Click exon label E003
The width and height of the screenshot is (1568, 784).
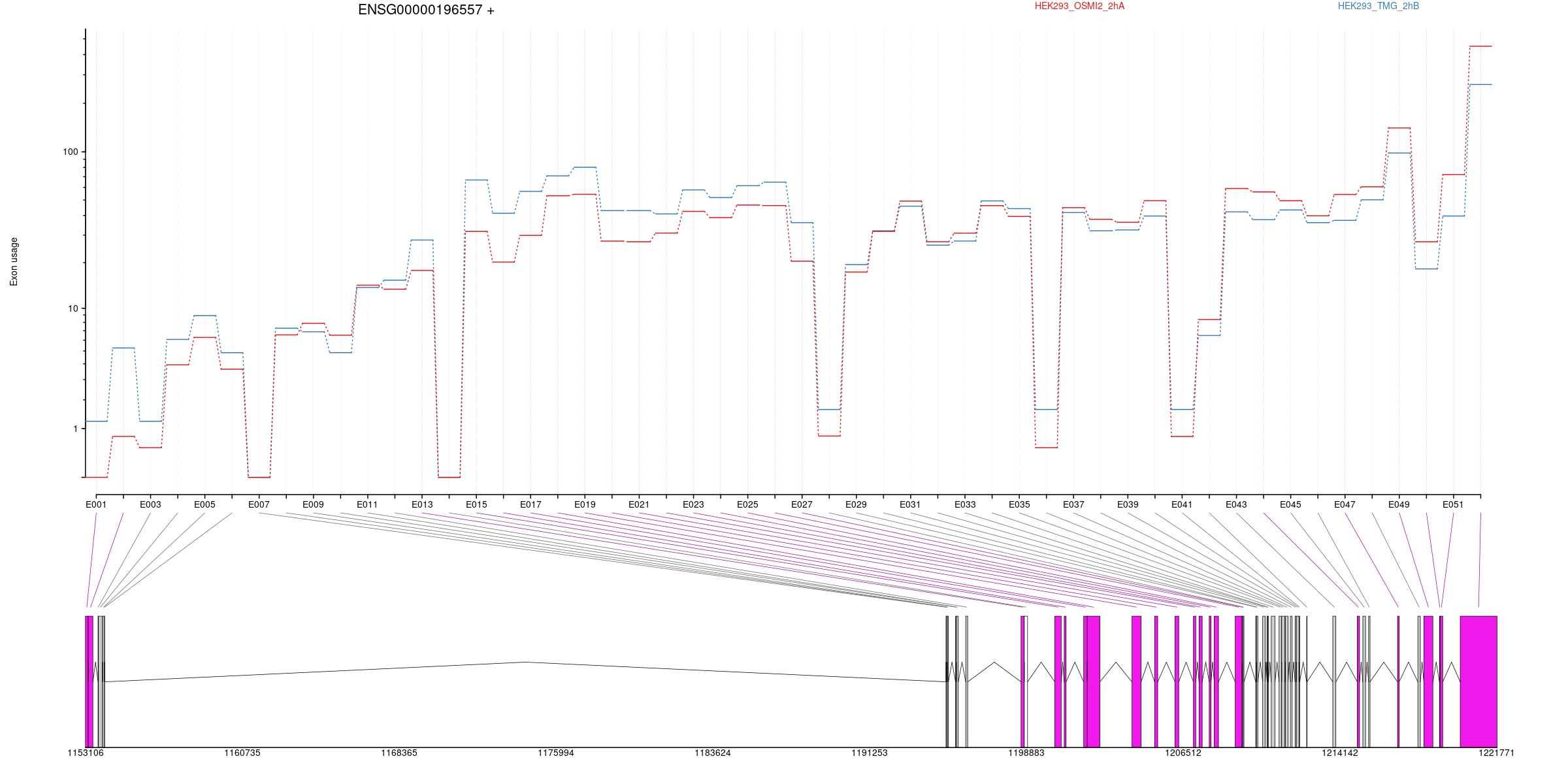click(150, 504)
